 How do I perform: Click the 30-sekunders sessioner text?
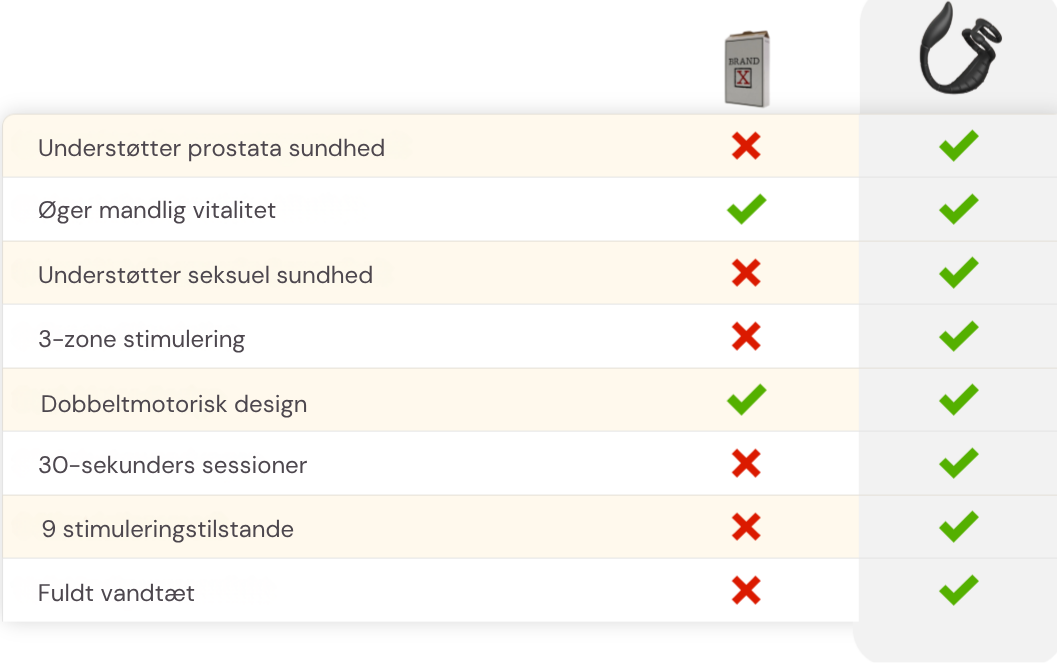coord(173,465)
